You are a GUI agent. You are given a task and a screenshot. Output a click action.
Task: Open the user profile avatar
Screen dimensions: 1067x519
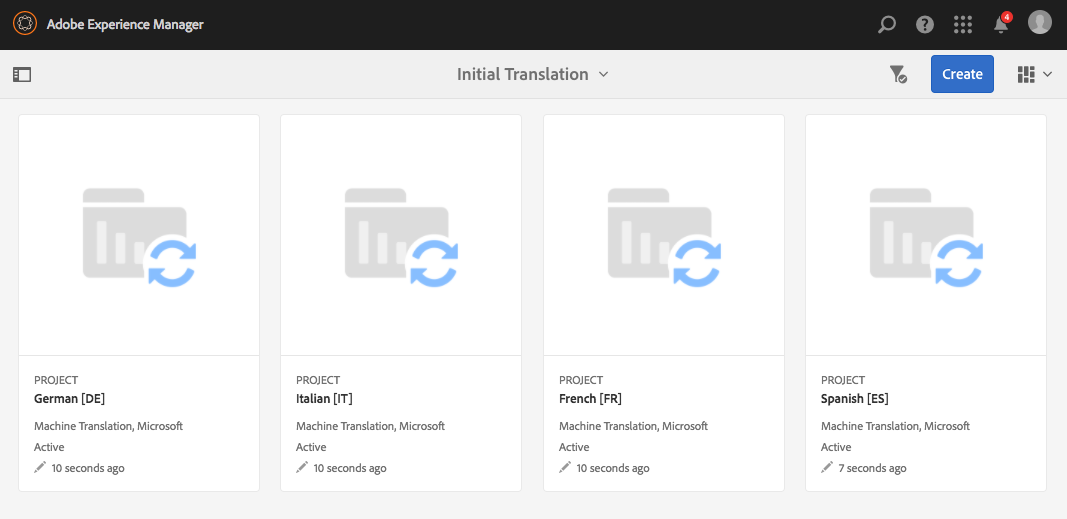(1040, 22)
